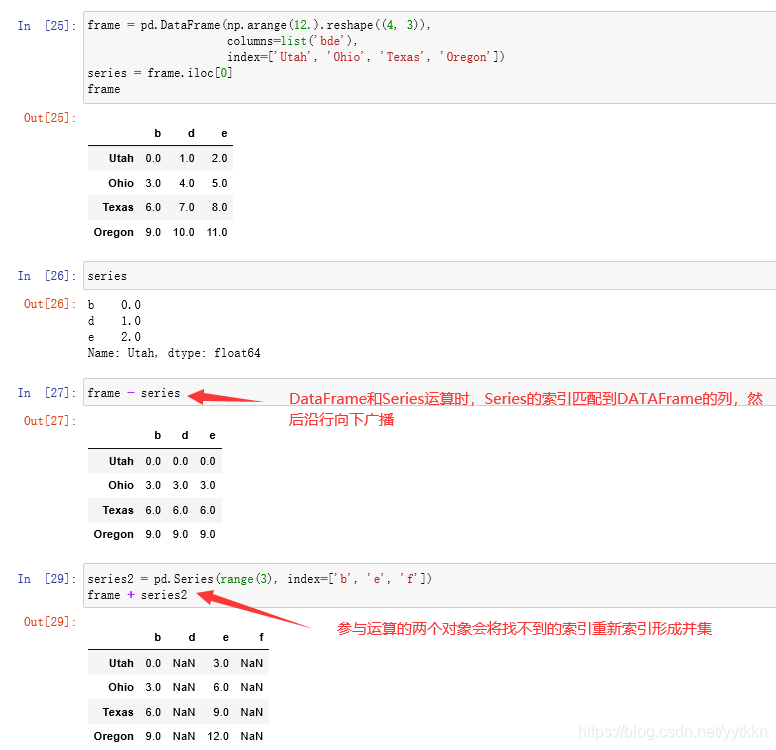The image size is (776, 750).
Task: Click the 12.0 value in Out[29] table
Action: click(218, 736)
